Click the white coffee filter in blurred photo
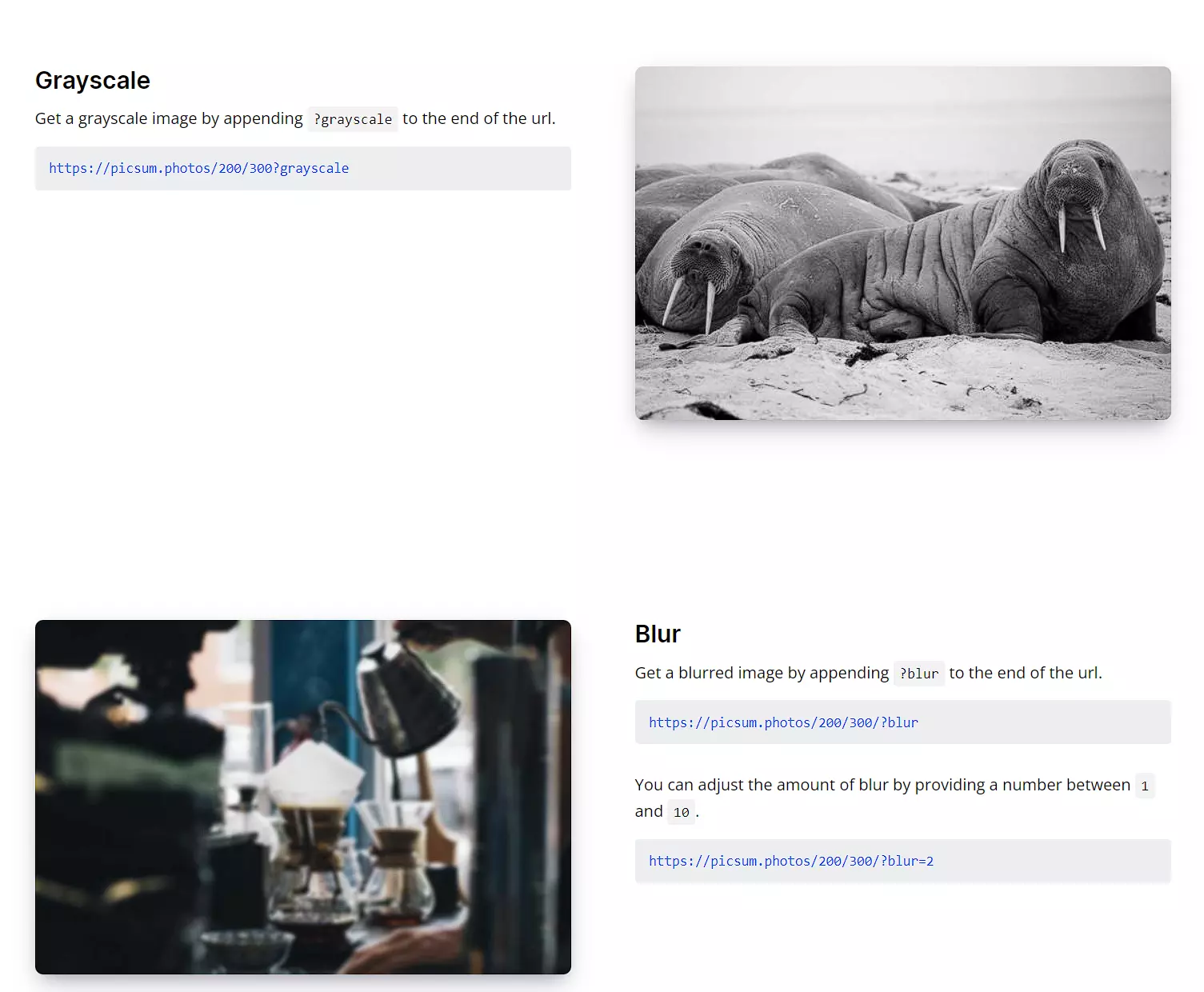 coord(313,774)
